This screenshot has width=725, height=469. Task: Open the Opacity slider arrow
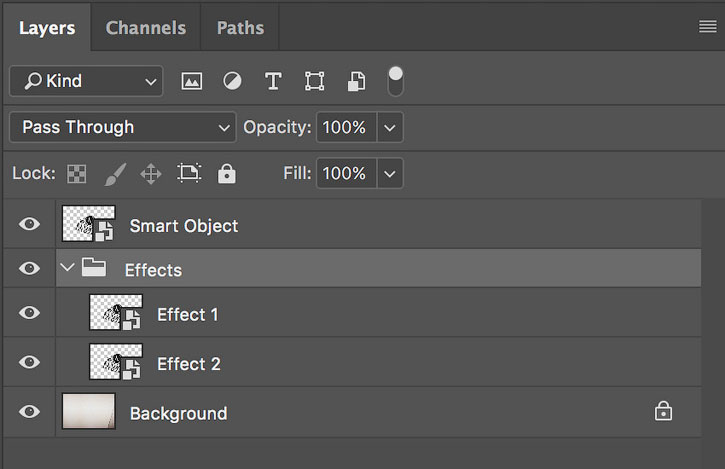390,128
